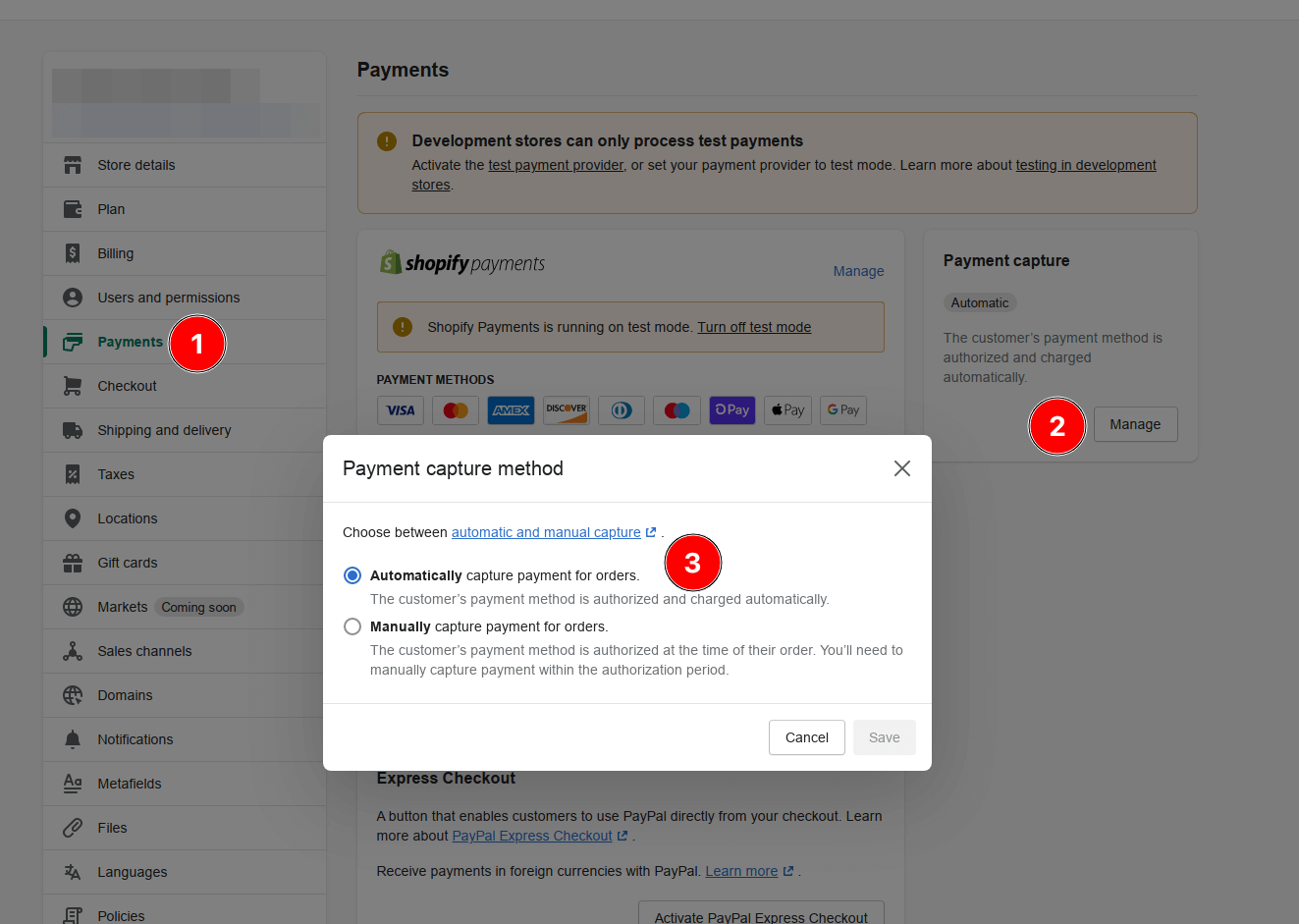
Task: Click the Google Pay logo
Action: (843, 410)
